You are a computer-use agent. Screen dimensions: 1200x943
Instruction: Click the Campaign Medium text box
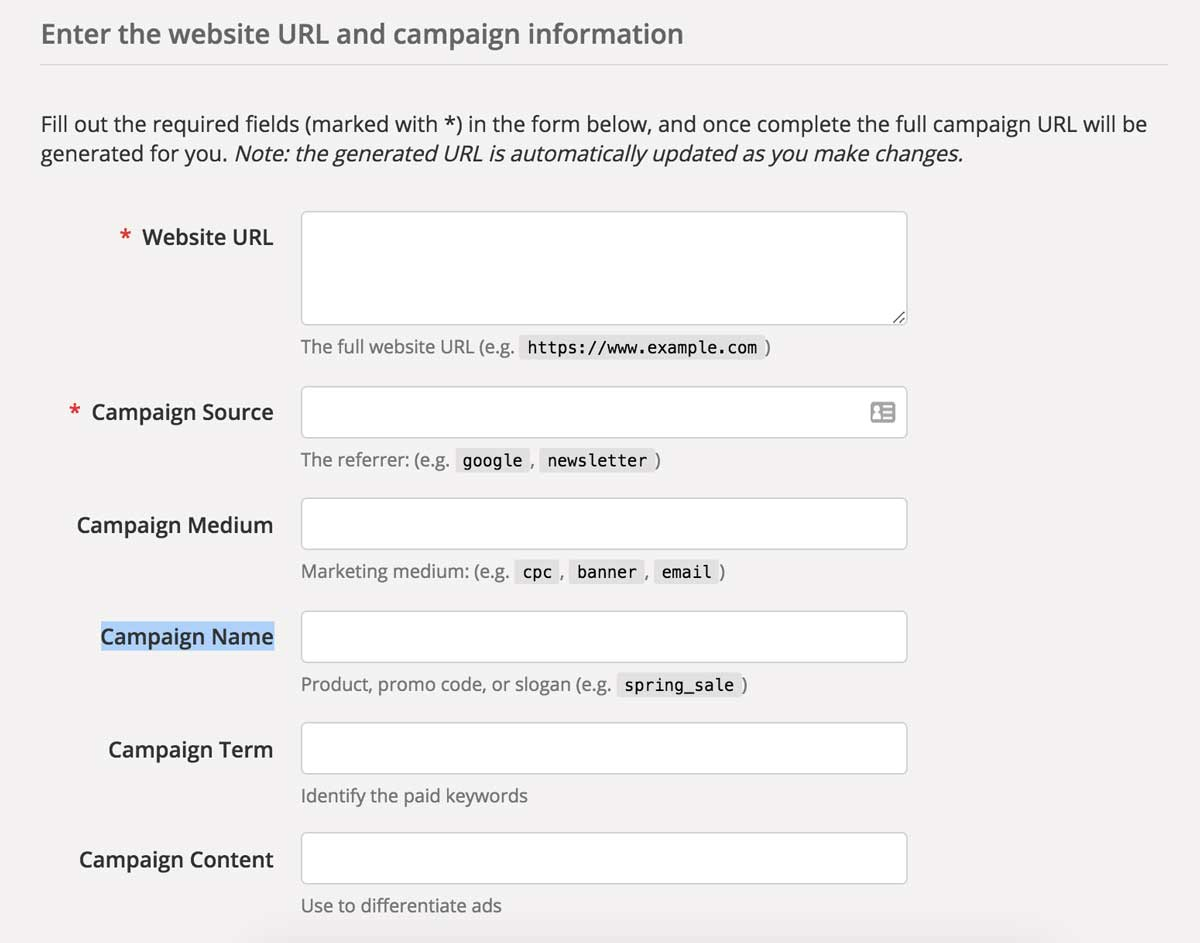tap(603, 524)
